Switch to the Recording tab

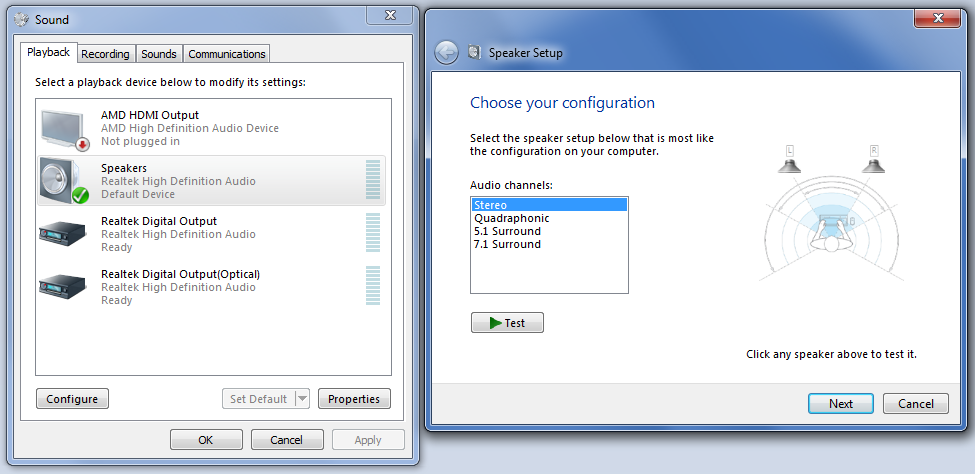tap(105, 54)
